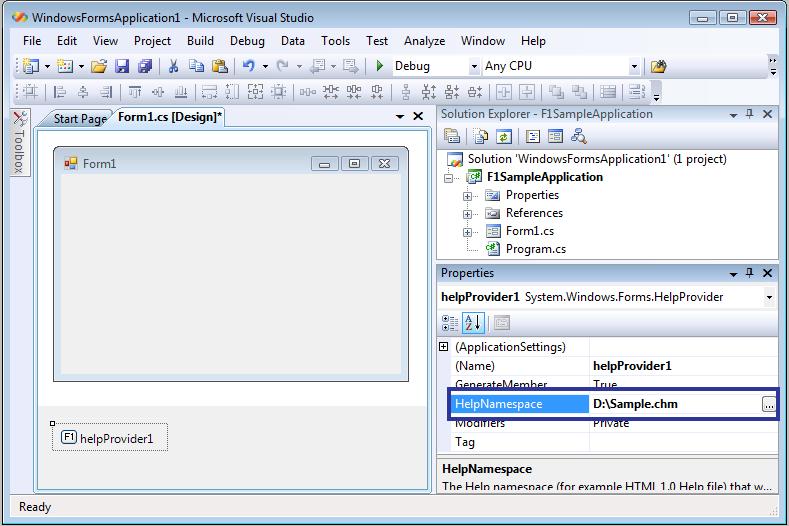789x526 pixels.
Task: Click the empty Tag property value field
Action: pos(683,442)
